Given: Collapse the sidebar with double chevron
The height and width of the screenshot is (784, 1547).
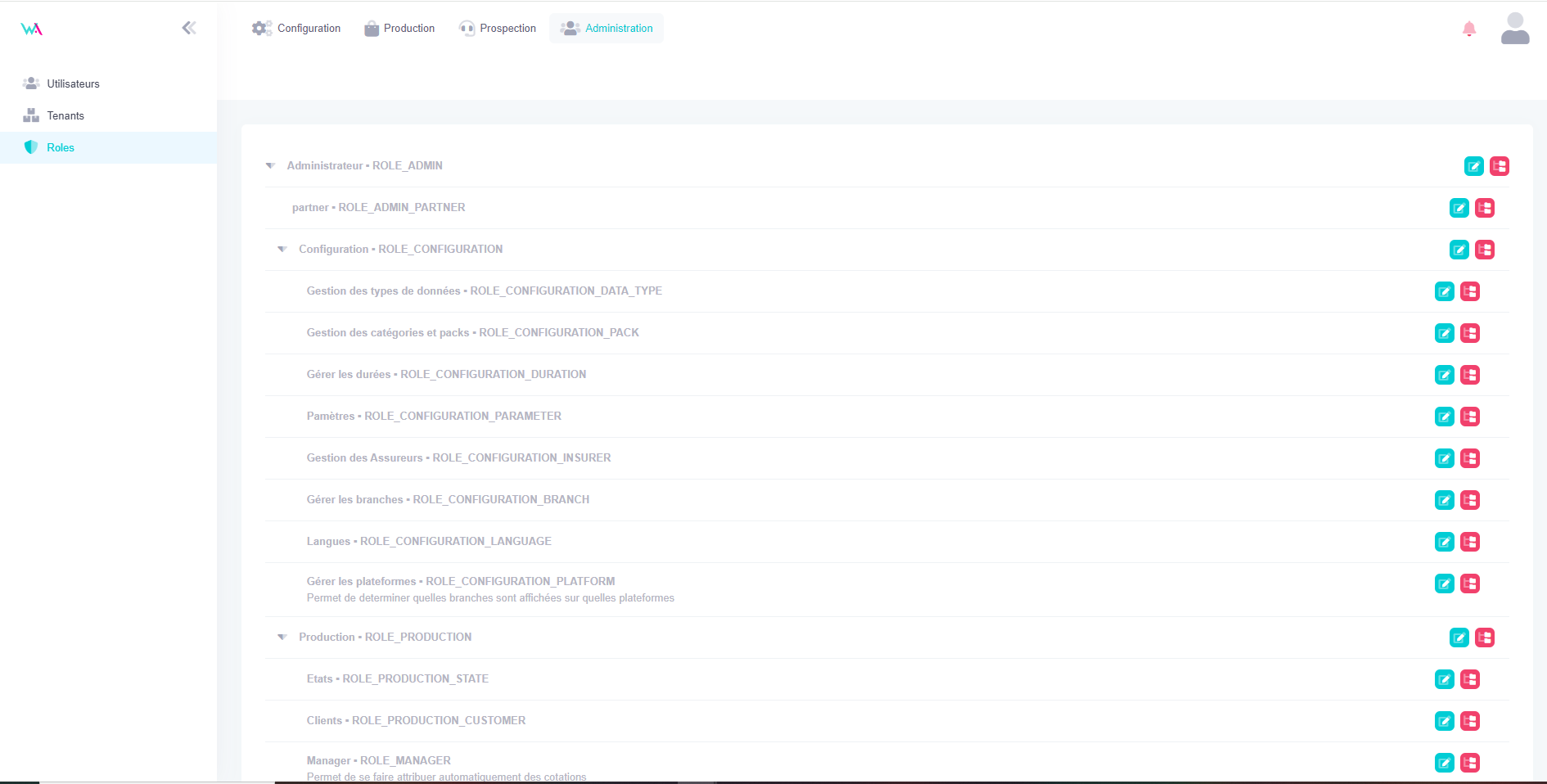Looking at the screenshot, I should 189,28.
